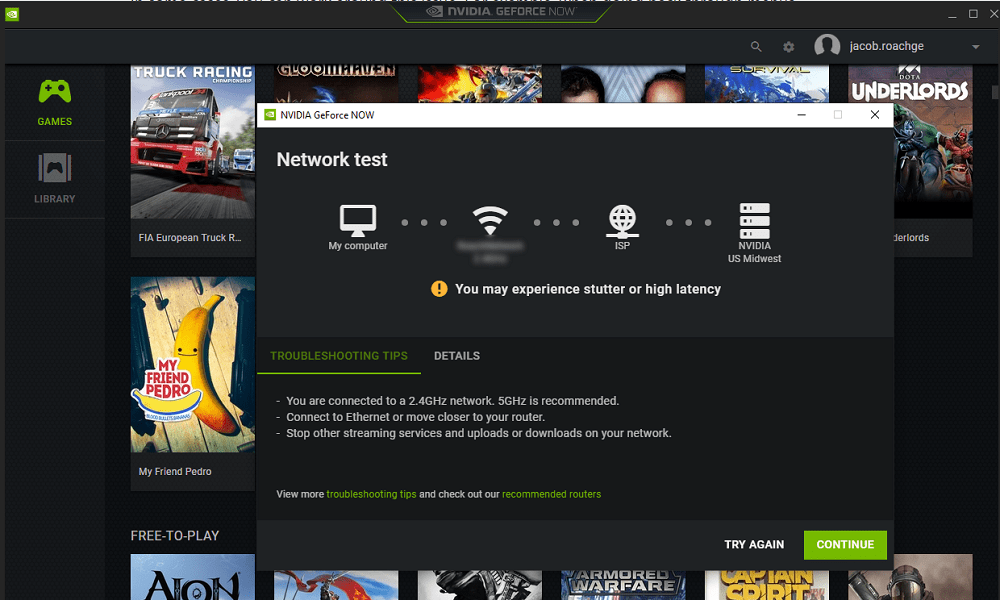Open the Captain Spirit game cover
Screen dimensions: 1000x600
[x=767, y=585]
